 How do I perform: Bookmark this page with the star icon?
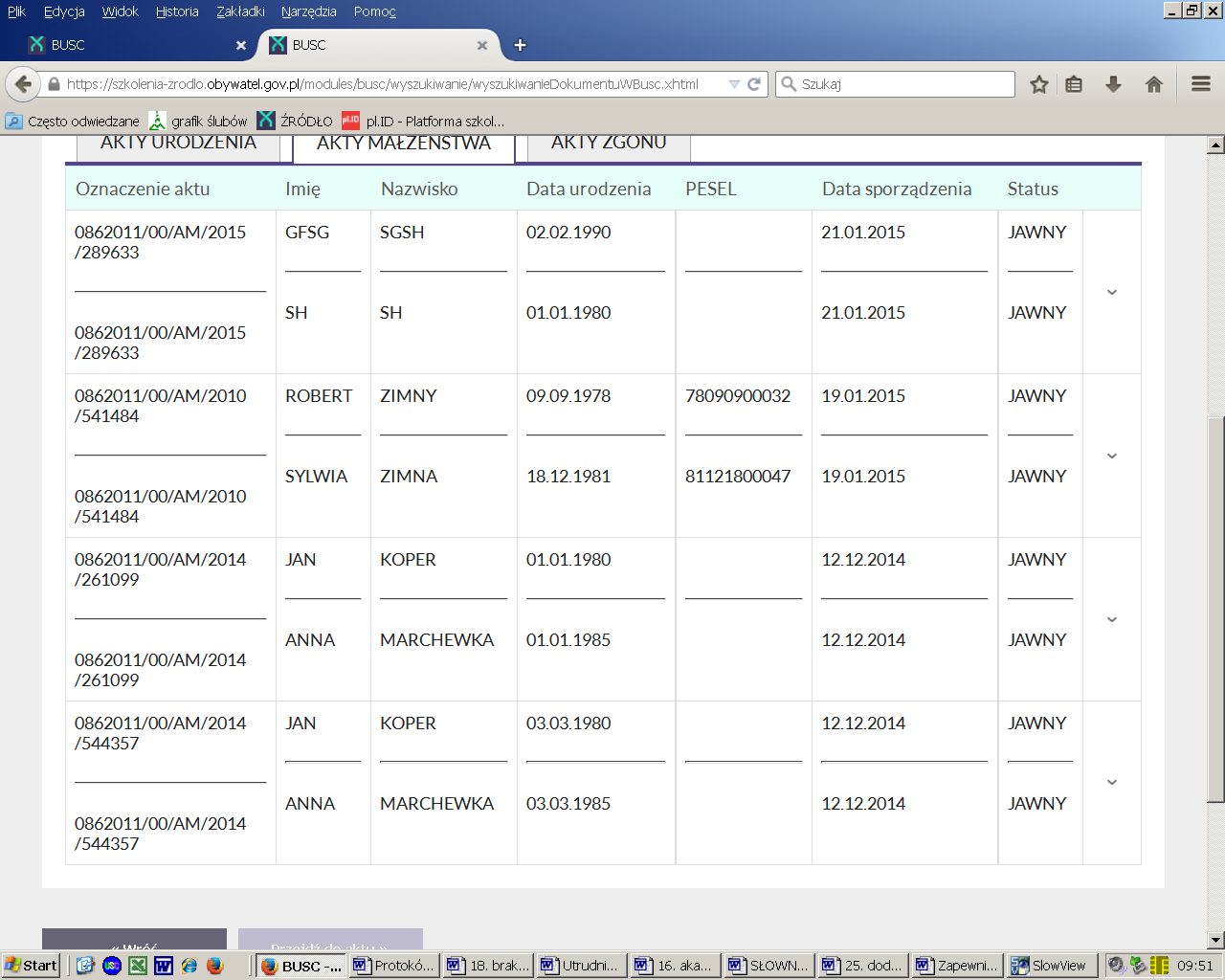coord(1039,84)
